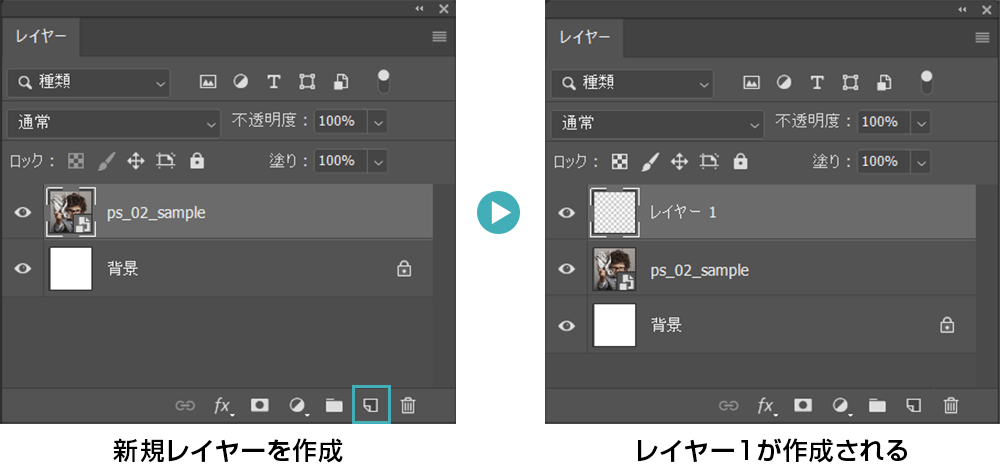This screenshot has width=1000, height=465.
Task: Create new layer in right panel
Action: click(x=915, y=405)
